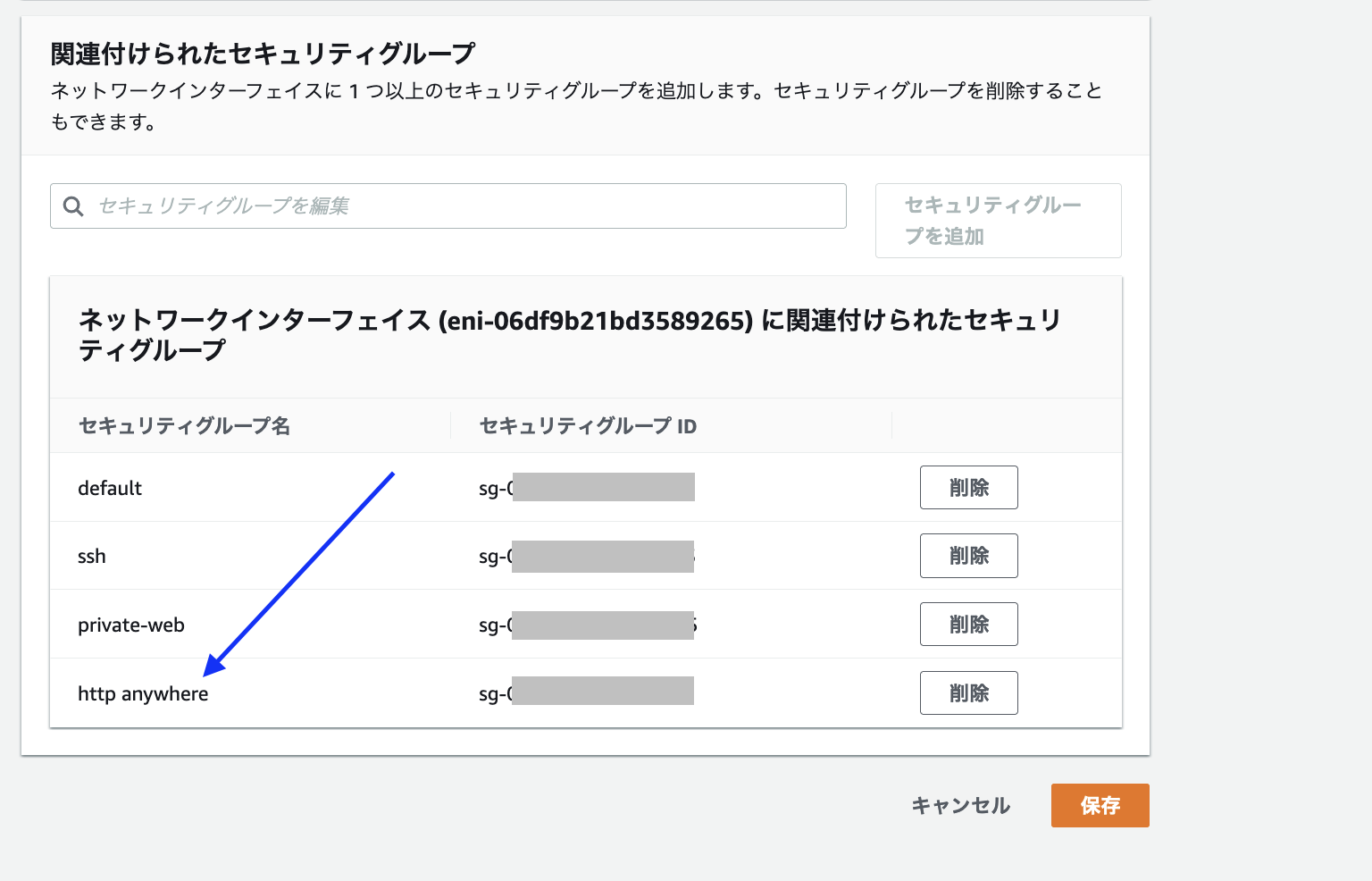
Task: Click the magnifier icon in the search box
Action: click(x=73, y=206)
